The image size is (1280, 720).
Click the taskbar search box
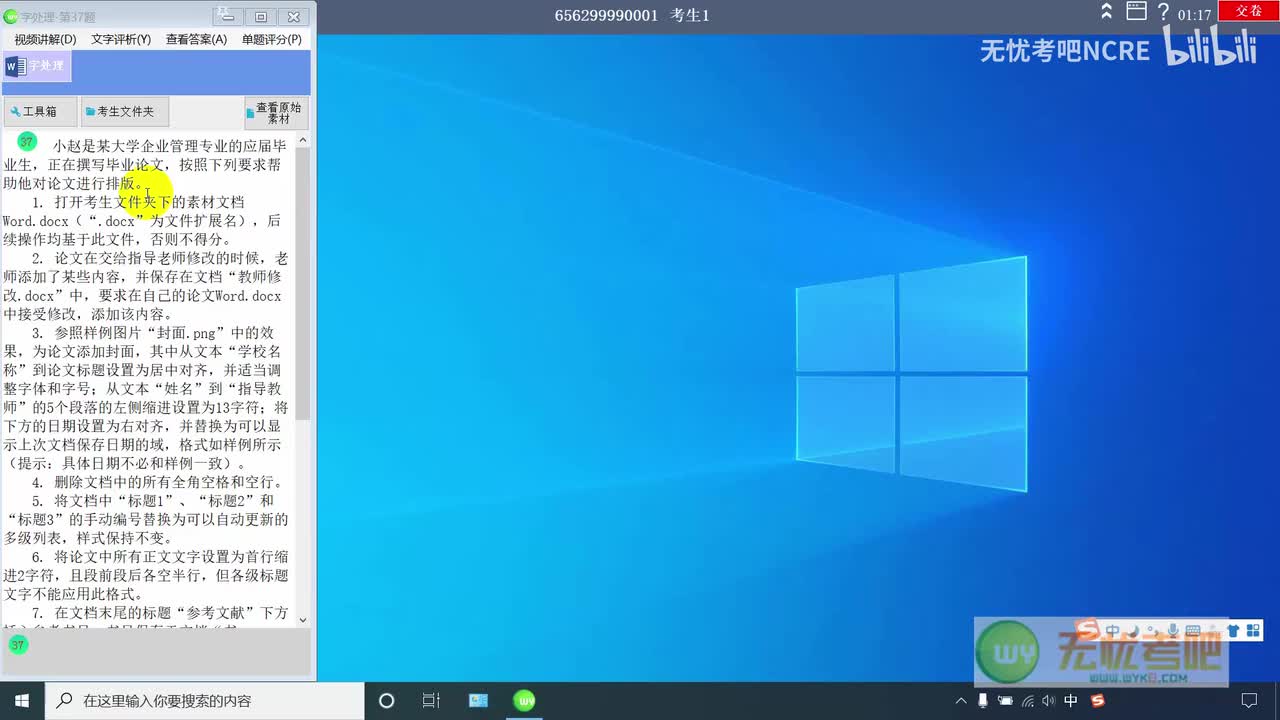[206, 701]
